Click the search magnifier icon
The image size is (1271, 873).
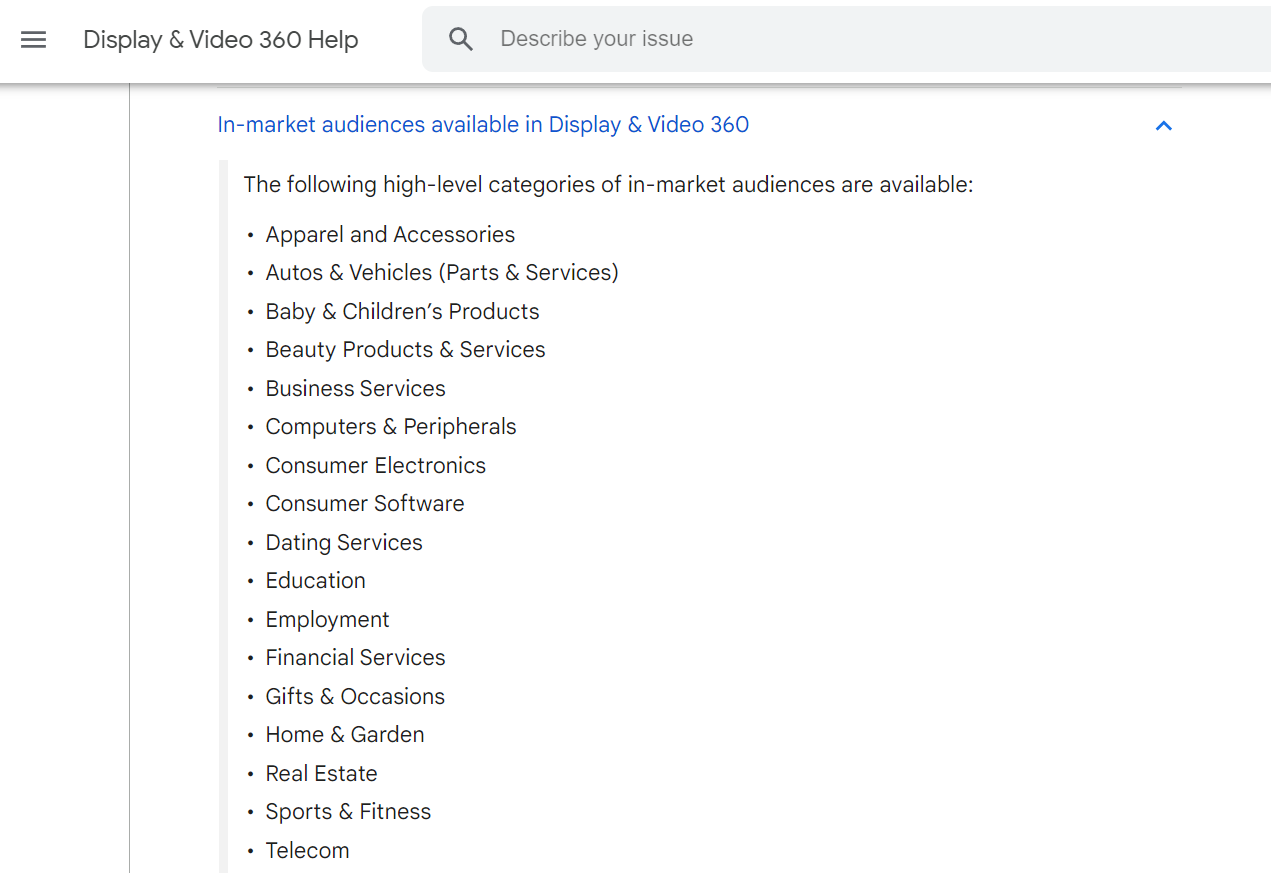tap(461, 39)
